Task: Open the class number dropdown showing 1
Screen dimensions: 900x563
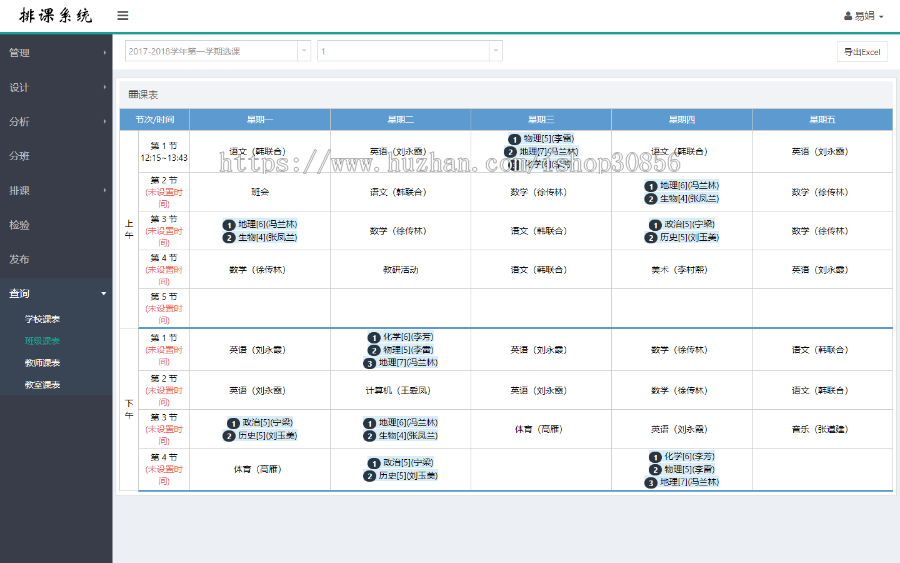Action: (409, 51)
